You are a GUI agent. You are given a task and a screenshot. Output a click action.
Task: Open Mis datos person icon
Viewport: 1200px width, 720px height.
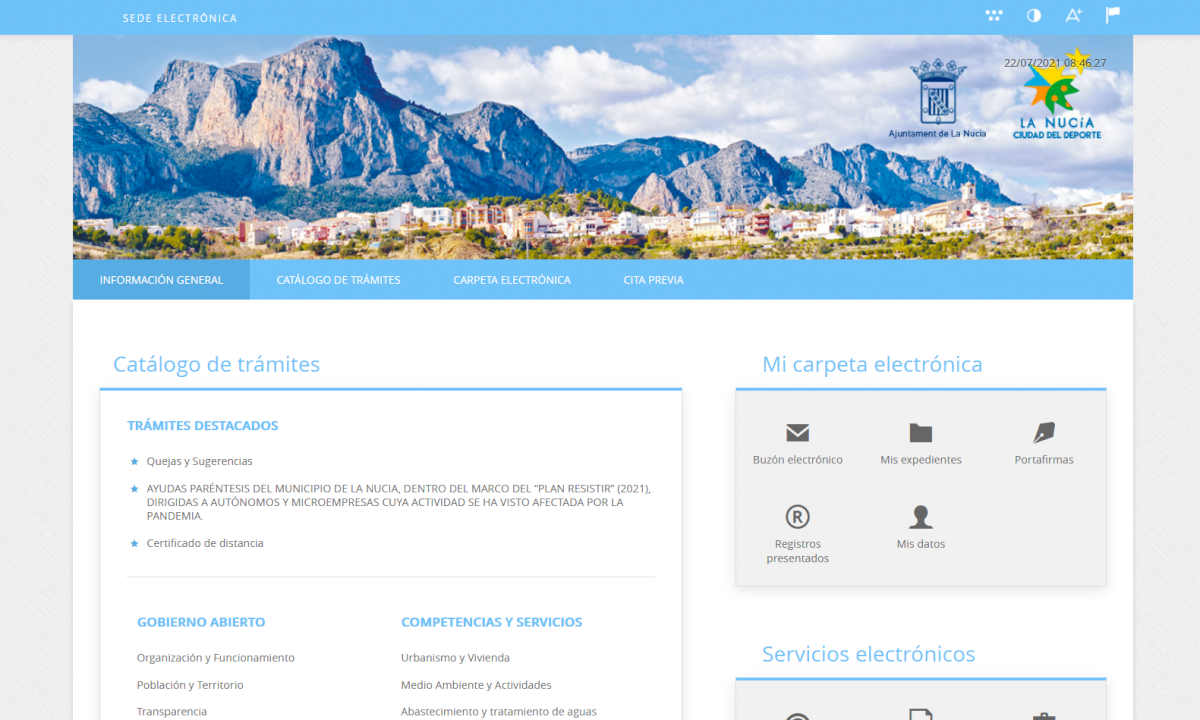[920, 517]
